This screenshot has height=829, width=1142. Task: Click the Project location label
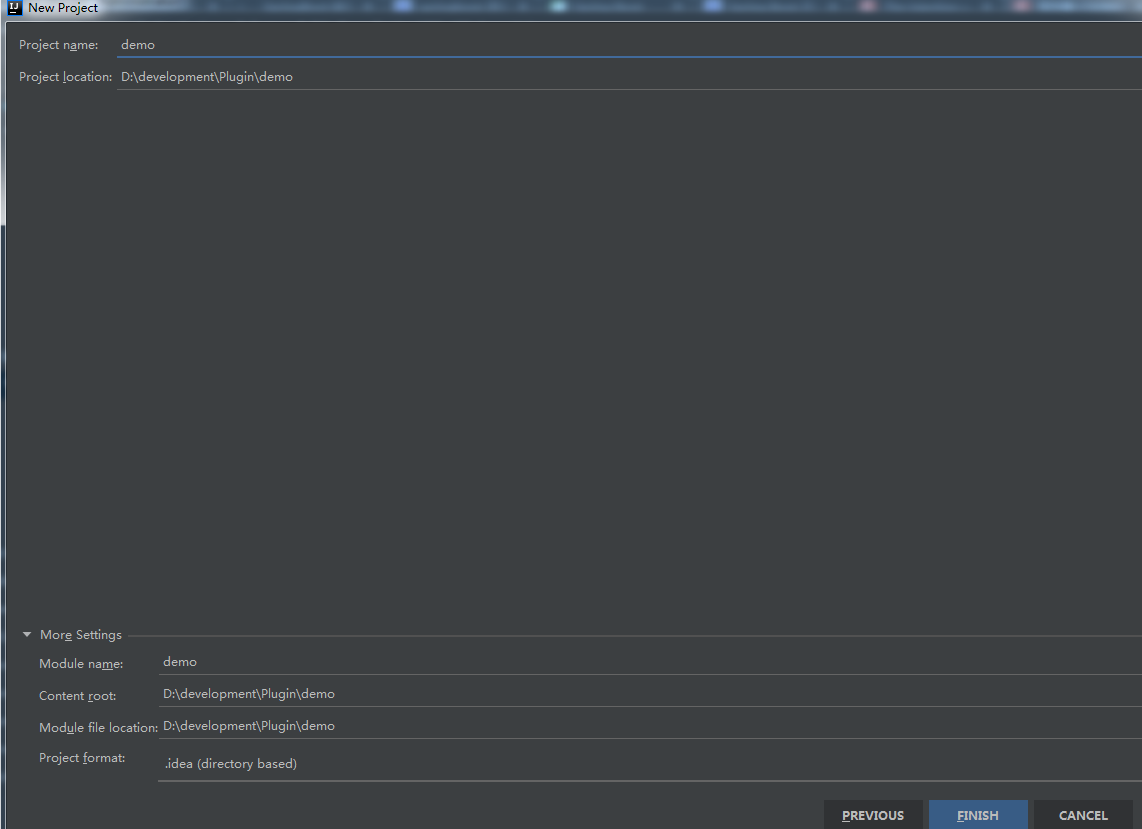(x=66, y=76)
